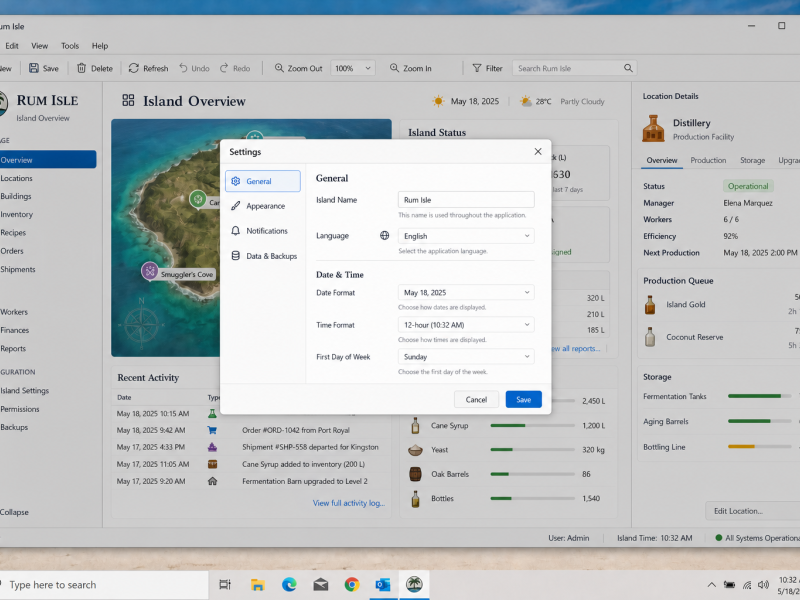The width and height of the screenshot is (800, 600).
Task: Open File Explorer from taskbar
Action: tap(258, 584)
